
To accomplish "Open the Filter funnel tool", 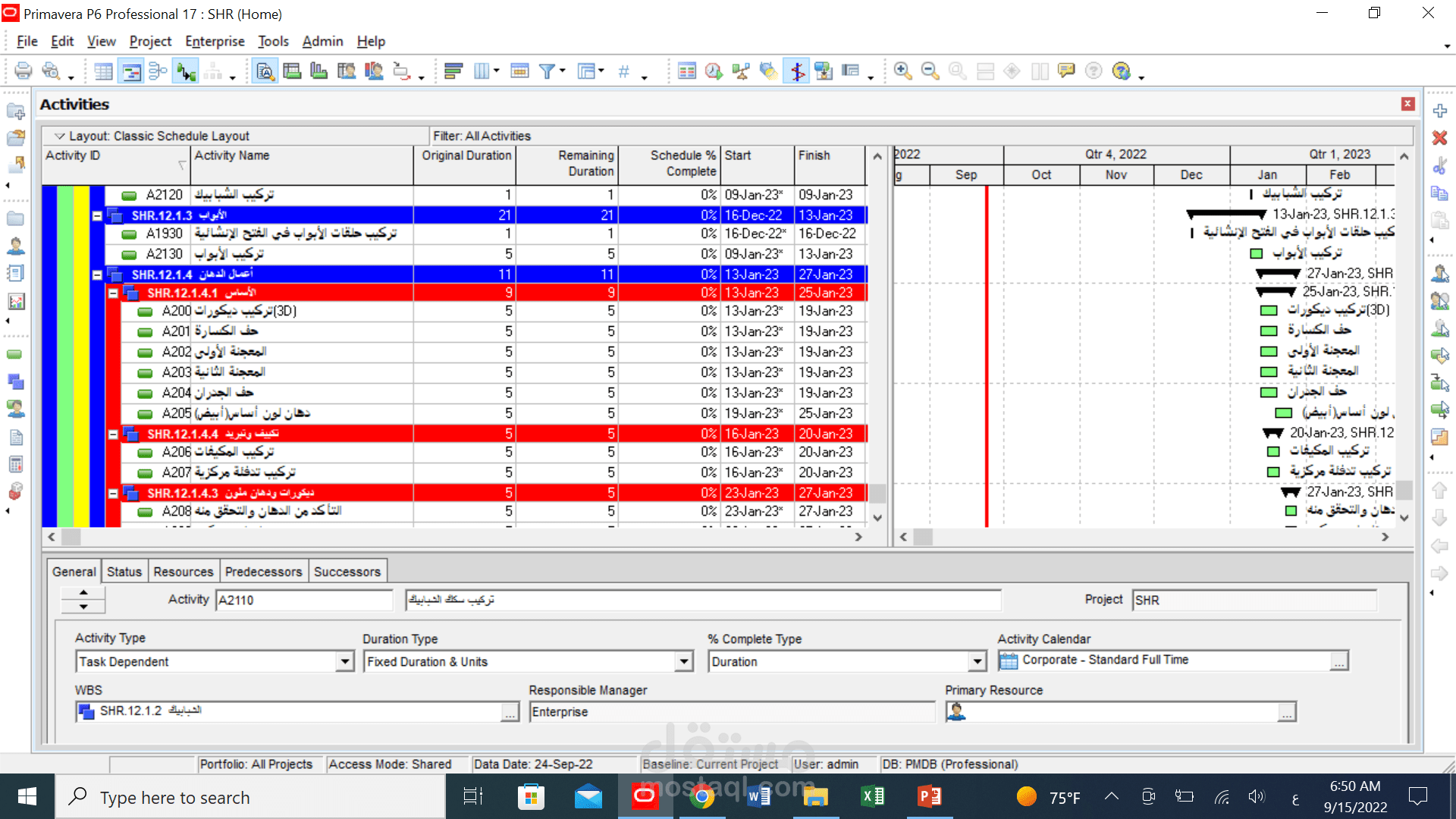I will click(x=546, y=71).
